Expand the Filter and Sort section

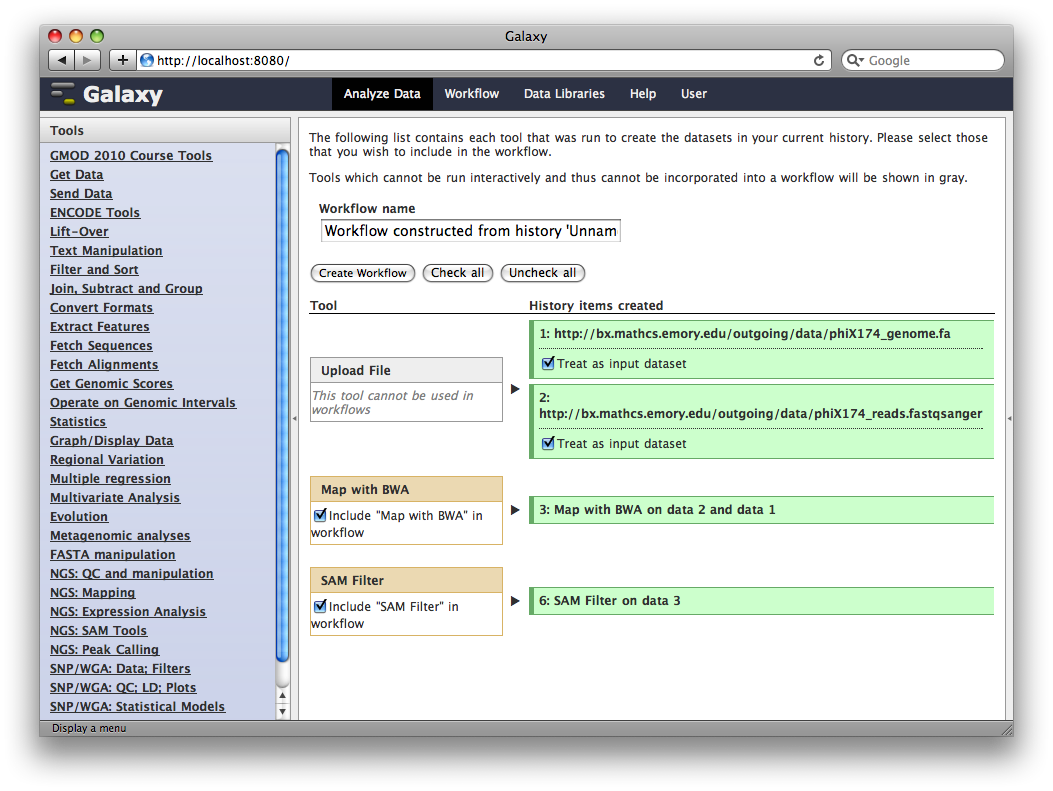tap(94, 269)
